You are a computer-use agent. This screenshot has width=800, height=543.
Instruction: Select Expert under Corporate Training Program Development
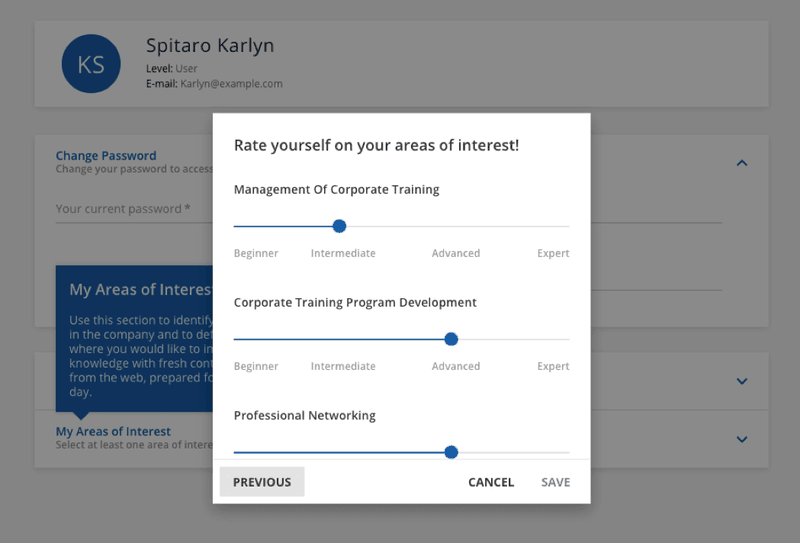point(553,366)
